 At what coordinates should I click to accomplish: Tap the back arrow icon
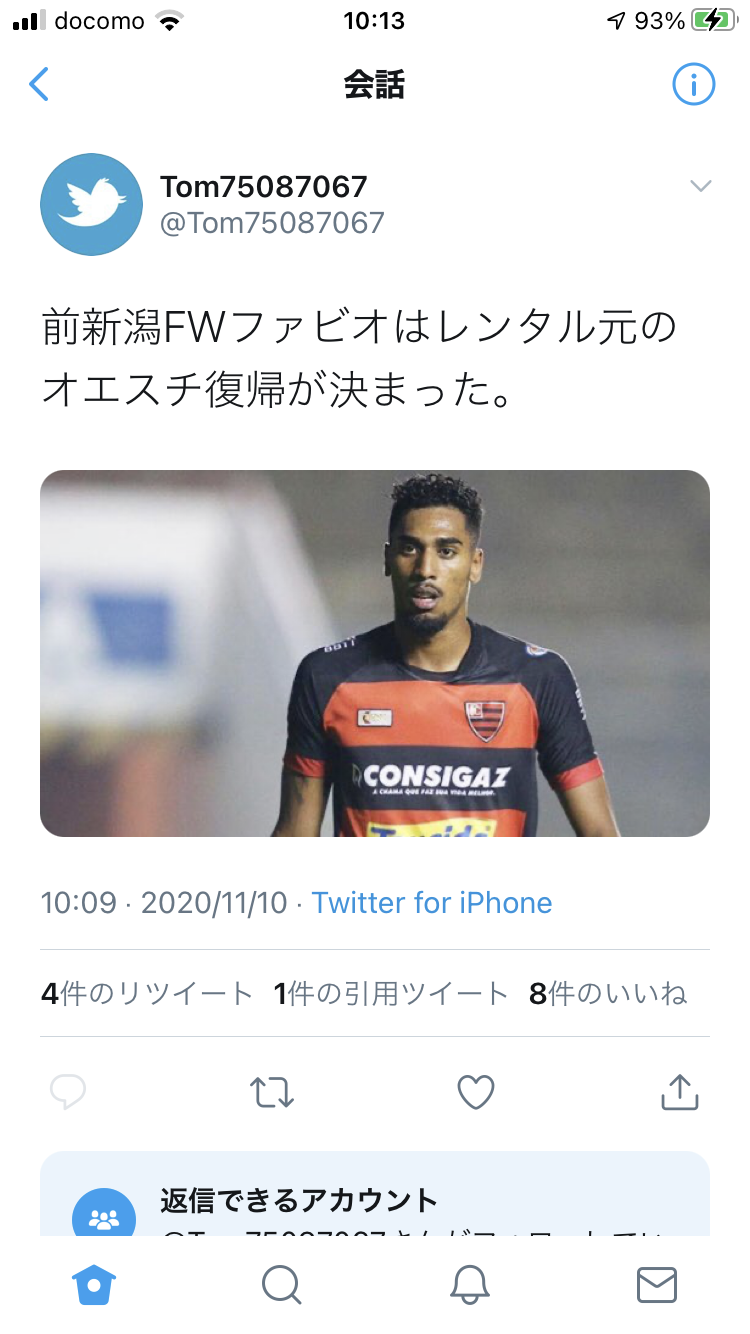39,85
